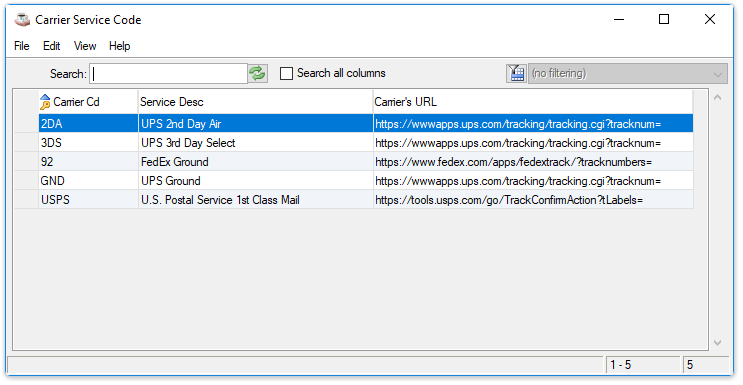This screenshot has height=385, width=743.
Task: Select the 92 carrier code cell
Action: pyautogui.click(x=88, y=162)
